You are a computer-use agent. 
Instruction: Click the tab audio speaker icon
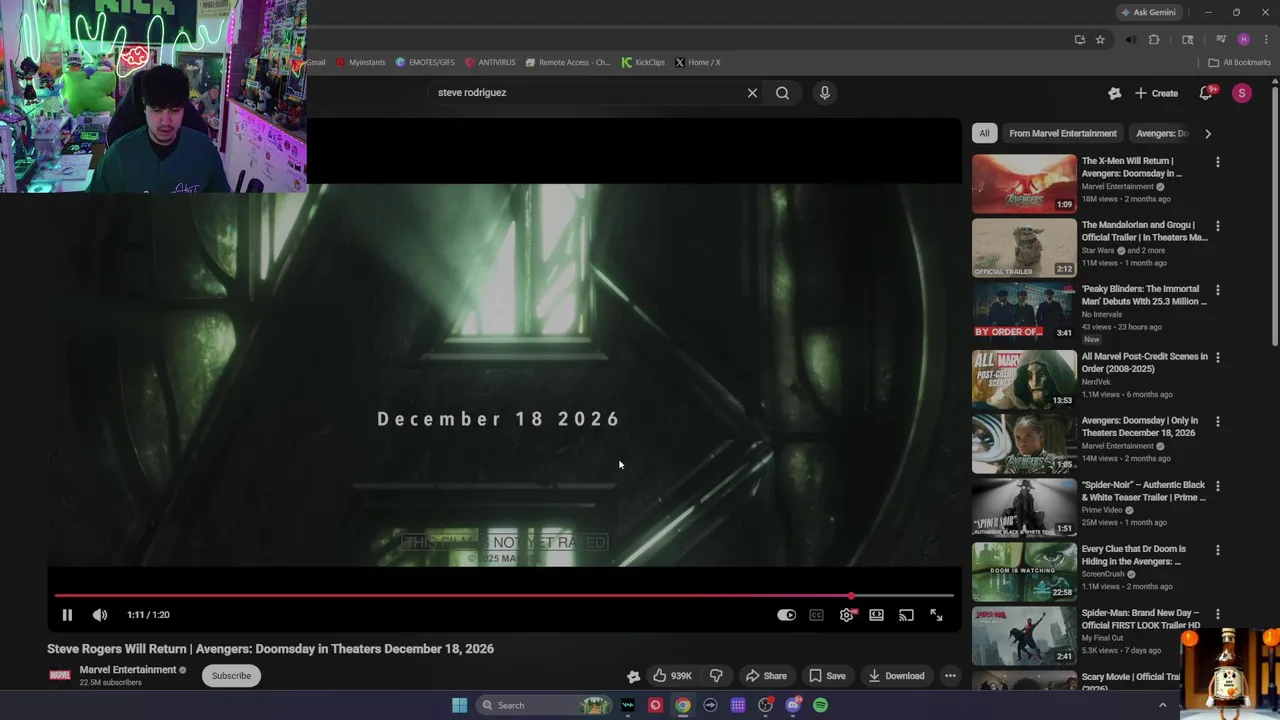coord(1131,40)
